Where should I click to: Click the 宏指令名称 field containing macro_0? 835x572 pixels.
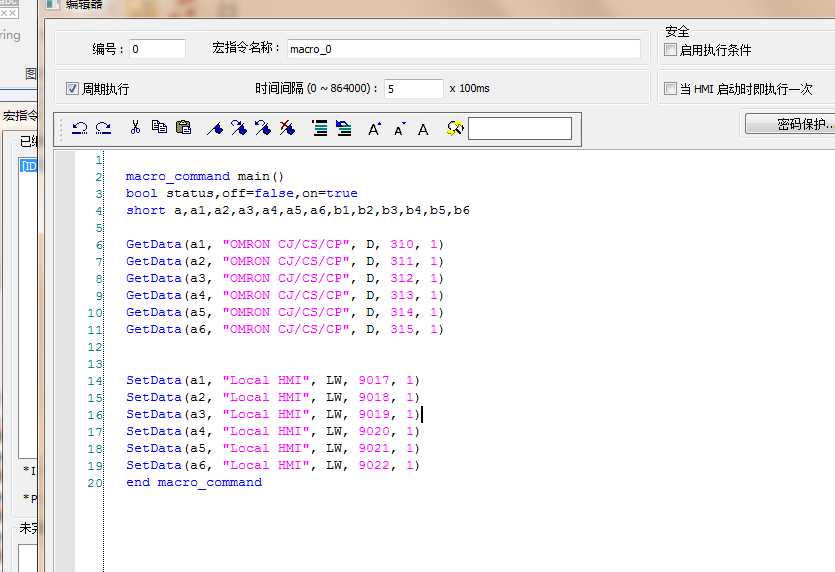[463, 49]
